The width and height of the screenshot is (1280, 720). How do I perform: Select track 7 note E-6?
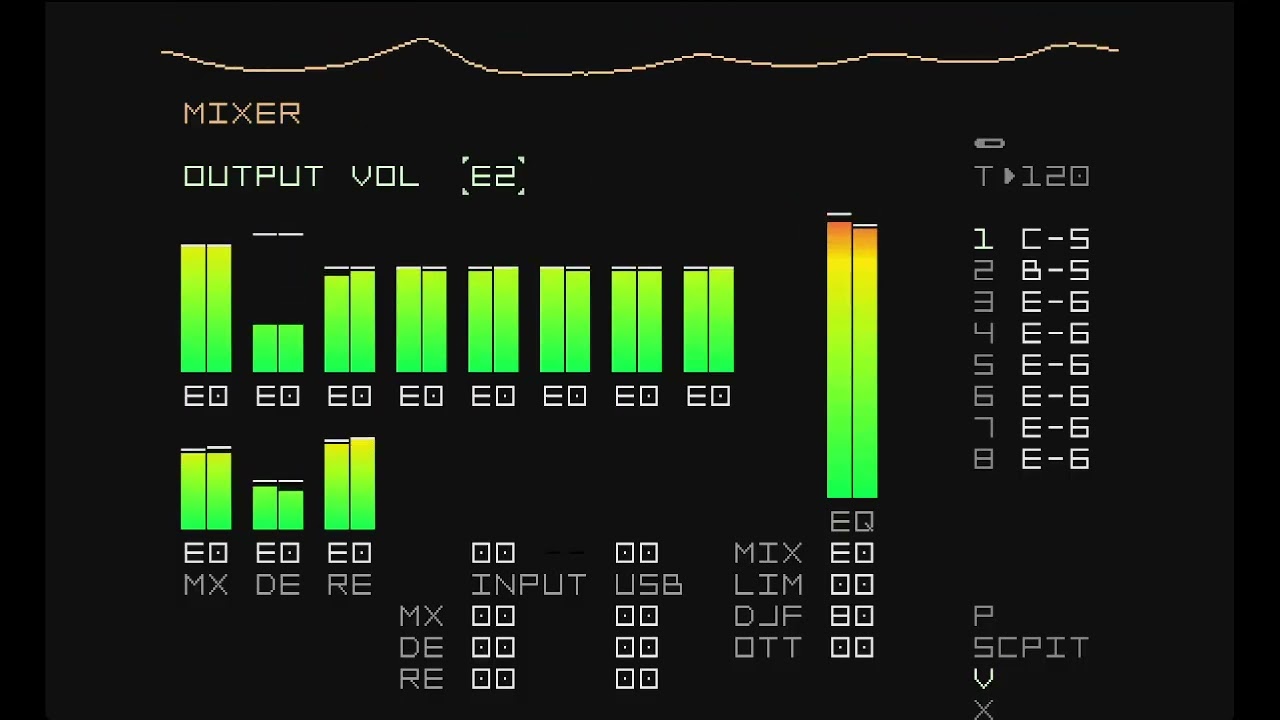(1055, 427)
